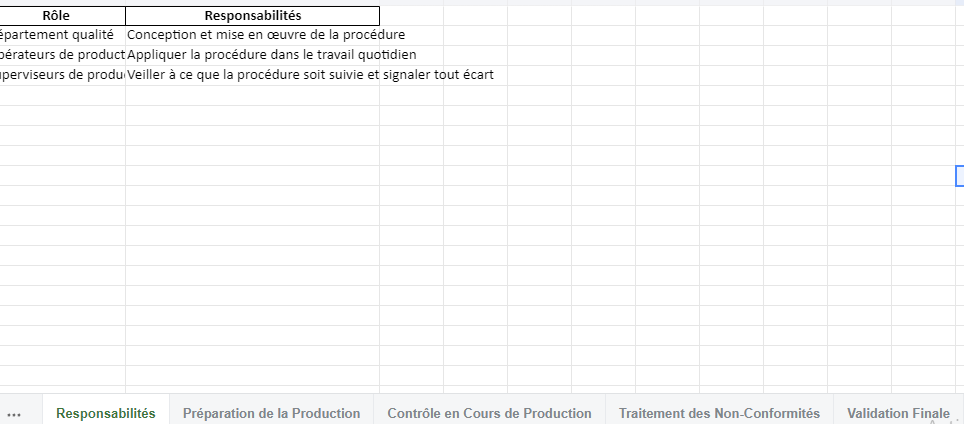Select the Opérateurs de production cell
Screen dimensions: 964x424
[62, 55]
